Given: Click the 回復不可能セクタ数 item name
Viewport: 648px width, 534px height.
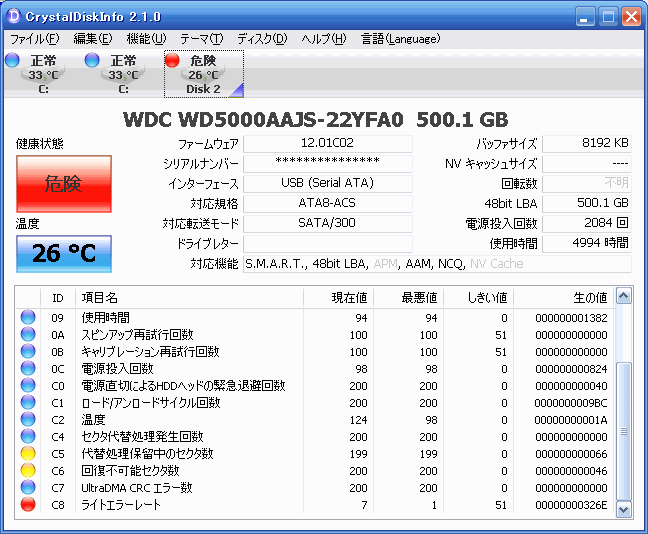Looking at the screenshot, I should pyautogui.click(x=130, y=471).
